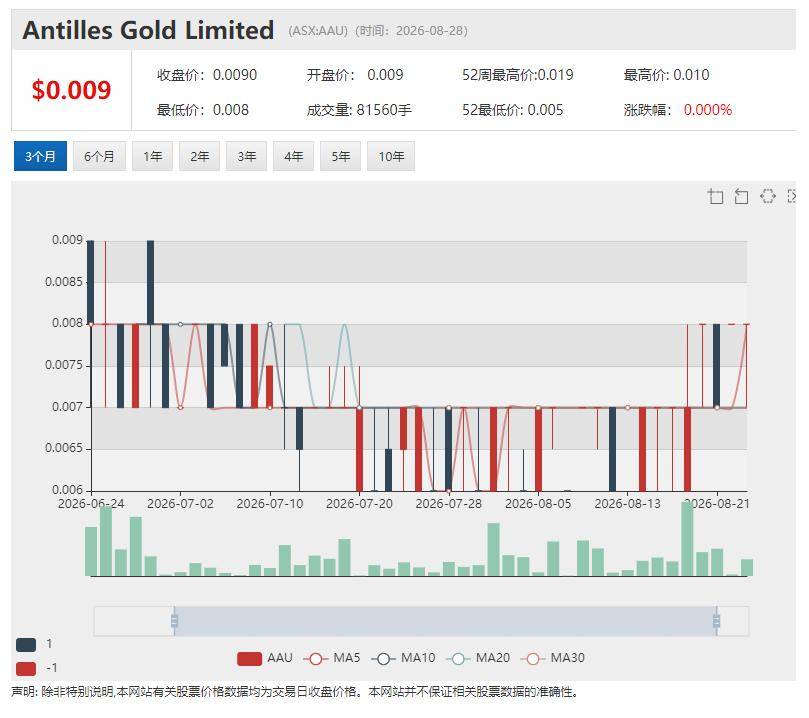The image size is (809, 718).
Task: Select the polygon brush selection icon
Action: [767, 196]
